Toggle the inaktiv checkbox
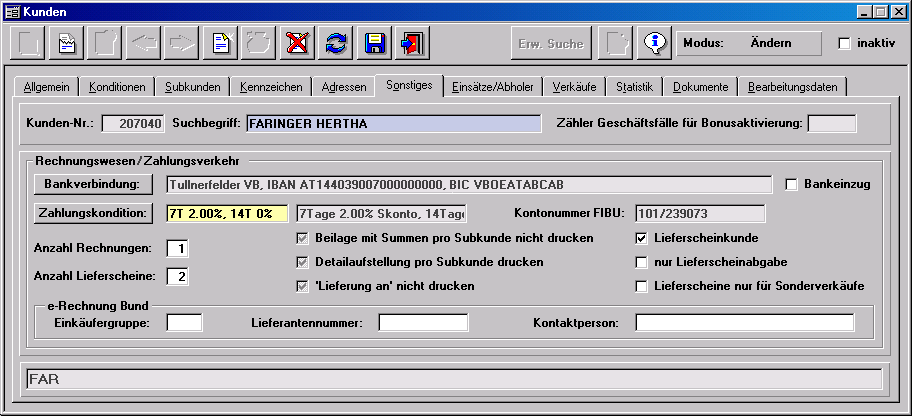Viewport: 912px width, 416px height. 844,43
